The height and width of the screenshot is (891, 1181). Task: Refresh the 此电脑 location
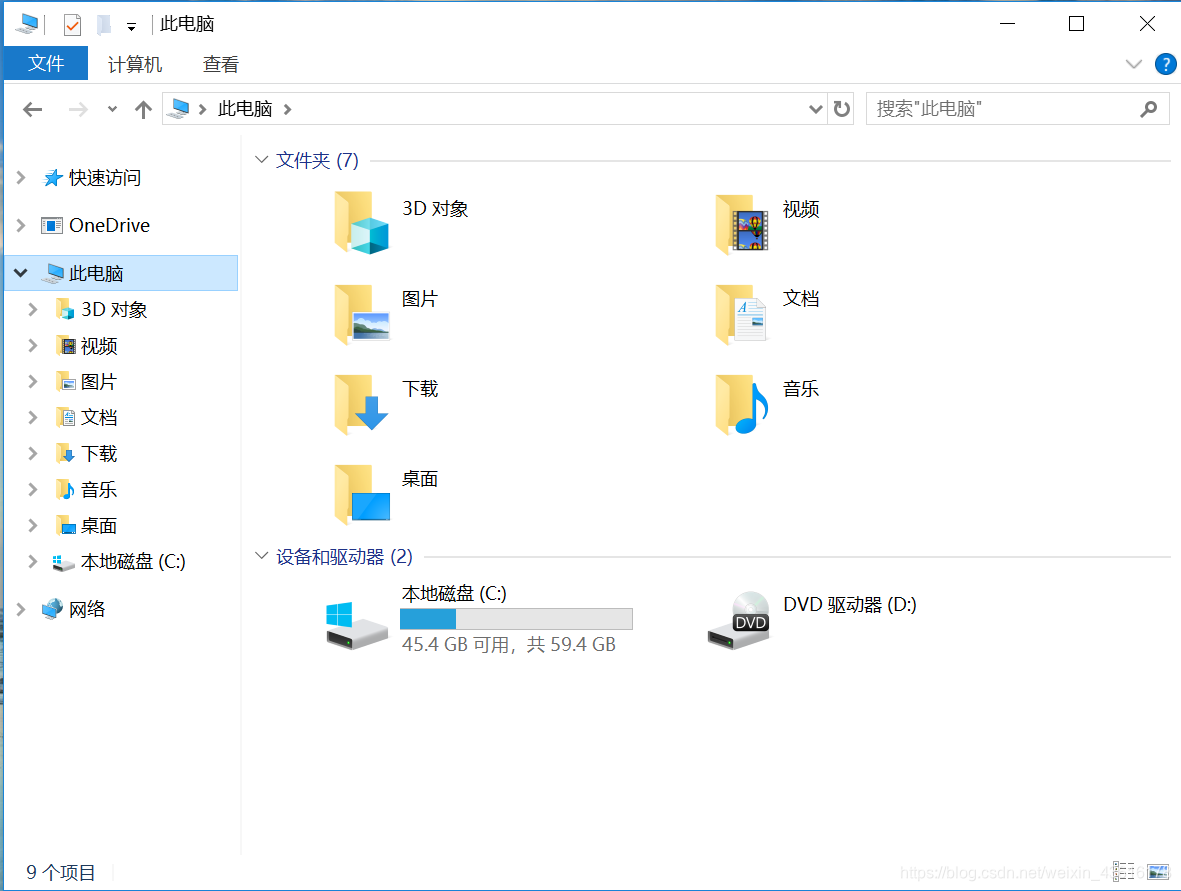click(x=841, y=109)
